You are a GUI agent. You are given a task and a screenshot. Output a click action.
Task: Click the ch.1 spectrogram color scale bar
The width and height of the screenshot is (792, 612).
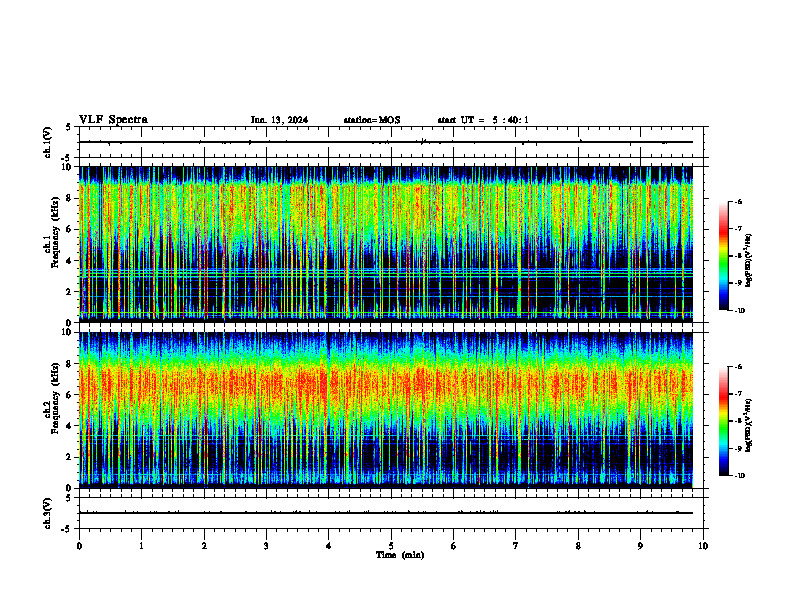point(724,256)
